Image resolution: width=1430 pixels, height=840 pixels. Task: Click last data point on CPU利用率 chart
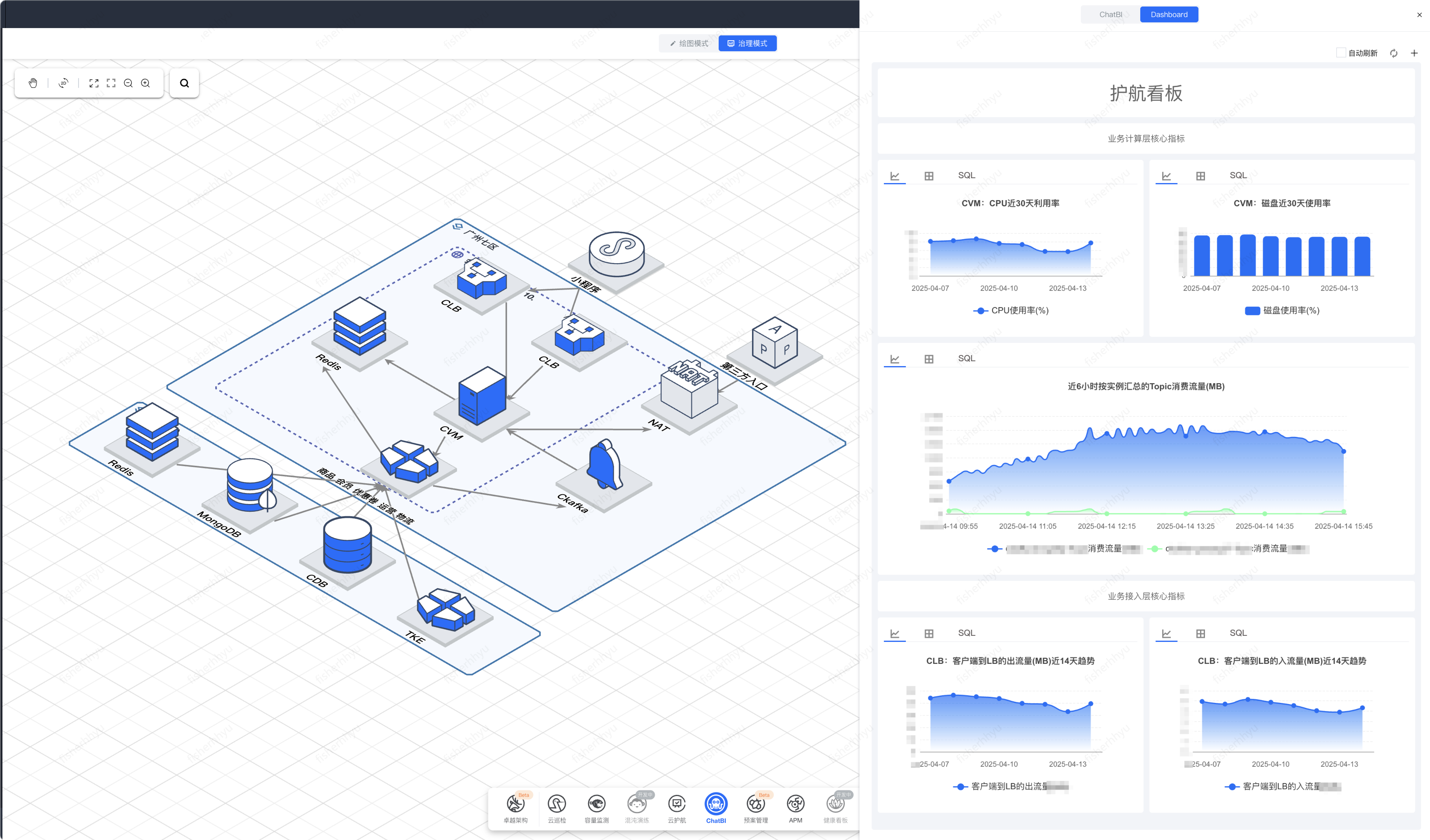[1091, 243]
